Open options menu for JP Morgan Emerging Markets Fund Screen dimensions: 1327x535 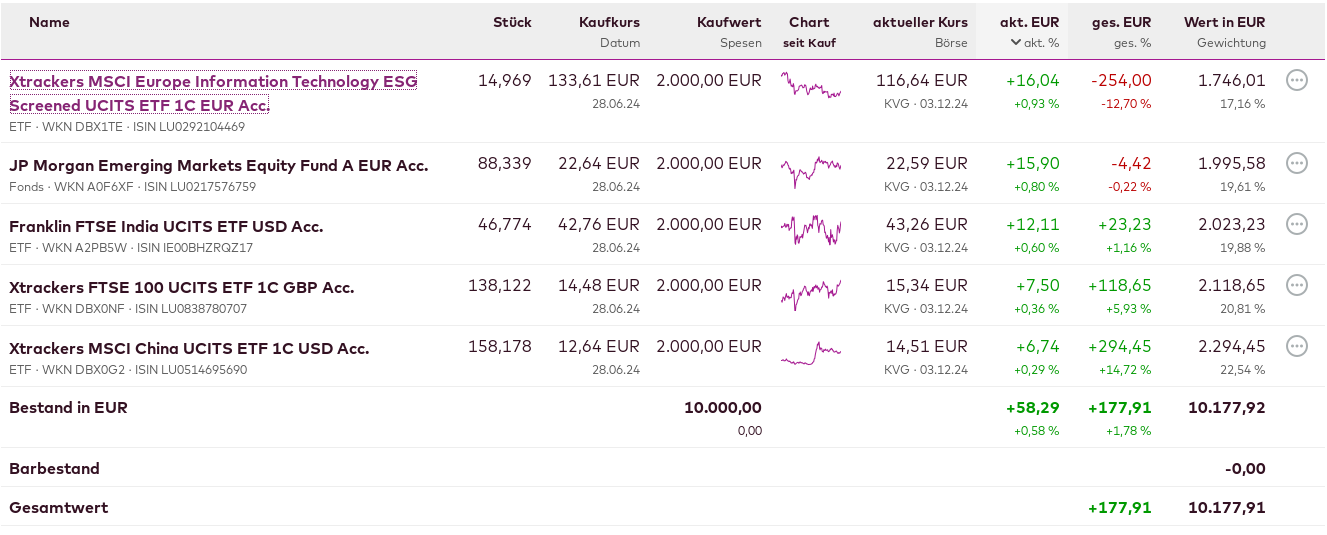click(1296, 163)
